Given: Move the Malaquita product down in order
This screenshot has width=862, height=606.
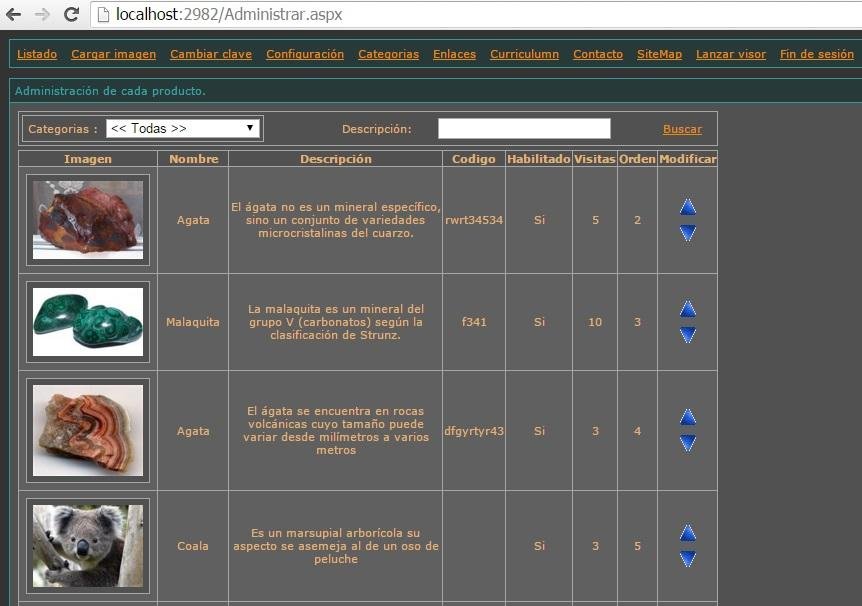Looking at the screenshot, I should (687, 335).
